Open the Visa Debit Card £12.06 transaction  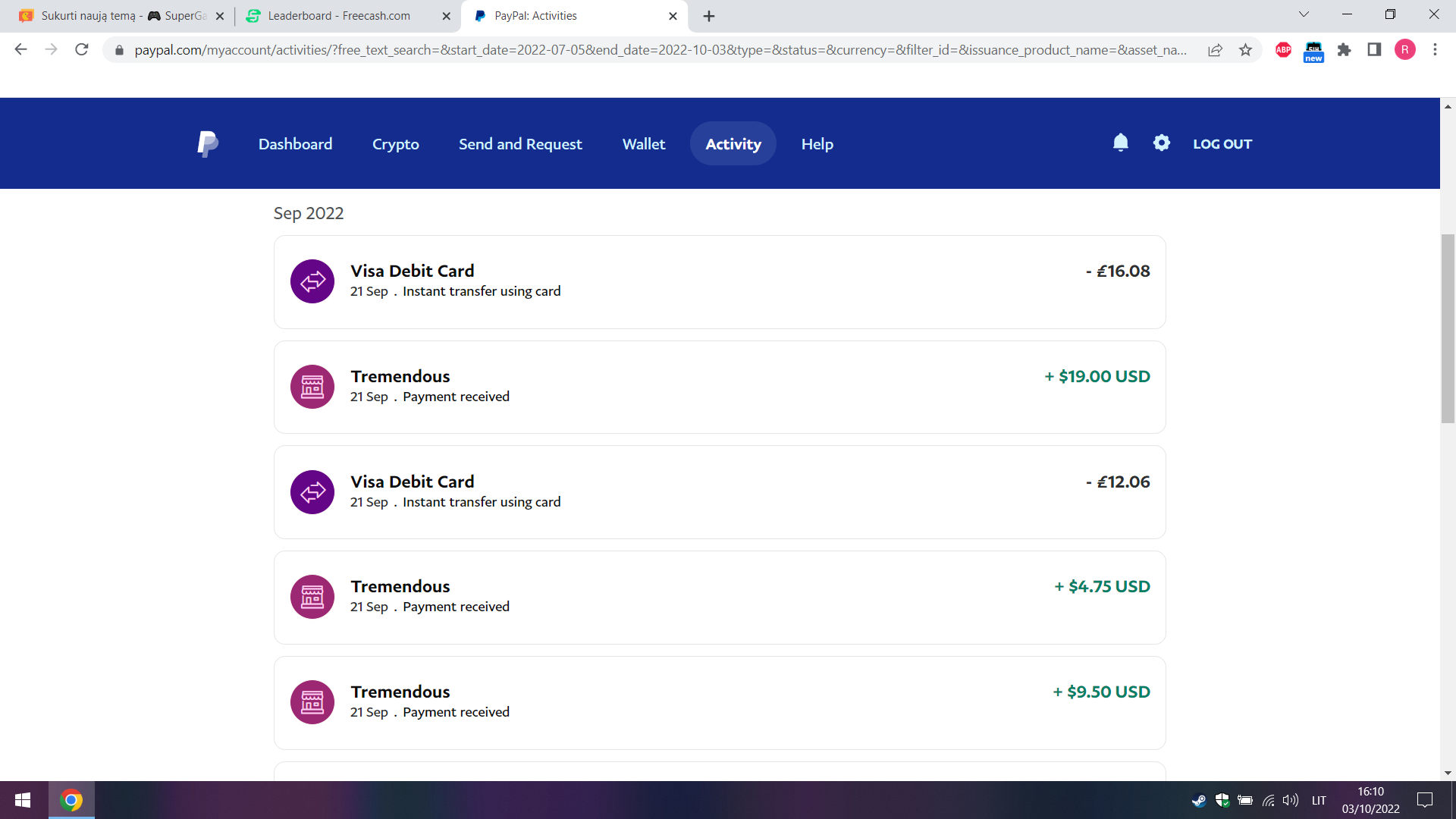pyautogui.click(x=720, y=492)
